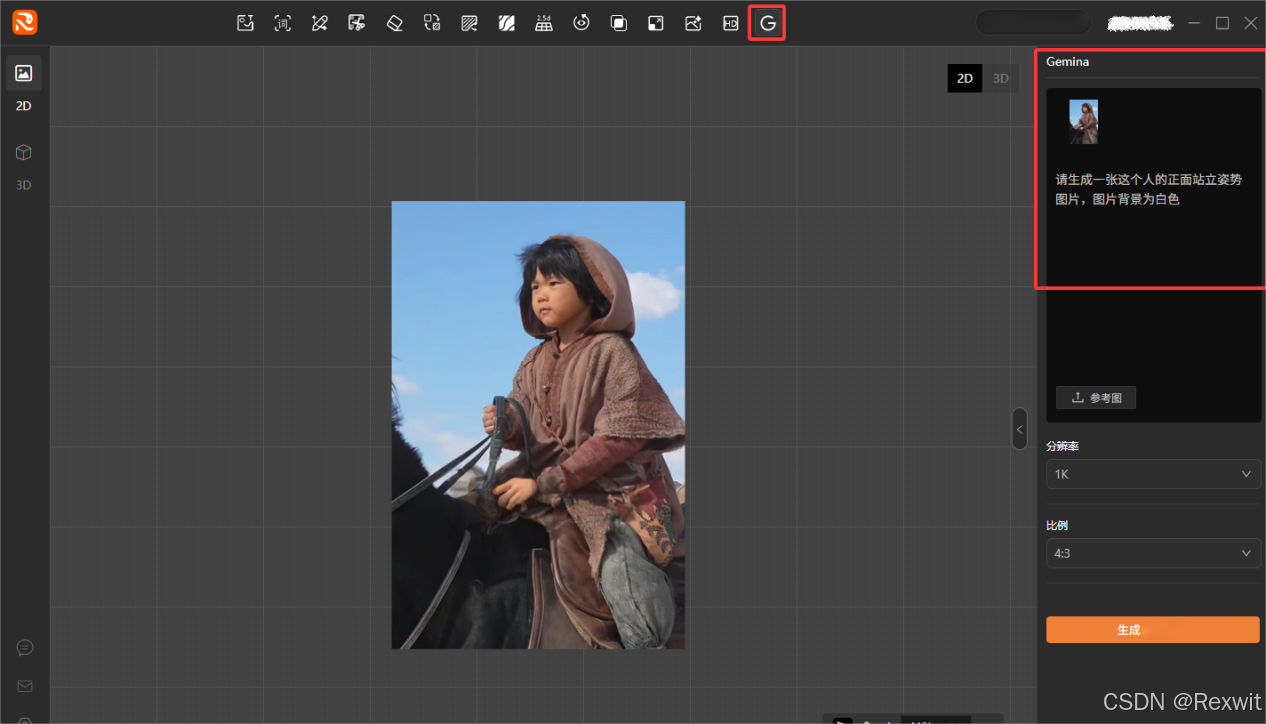Open the HD upscale tool
This screenshot has height=724, width=1266.
pos(731,23)
